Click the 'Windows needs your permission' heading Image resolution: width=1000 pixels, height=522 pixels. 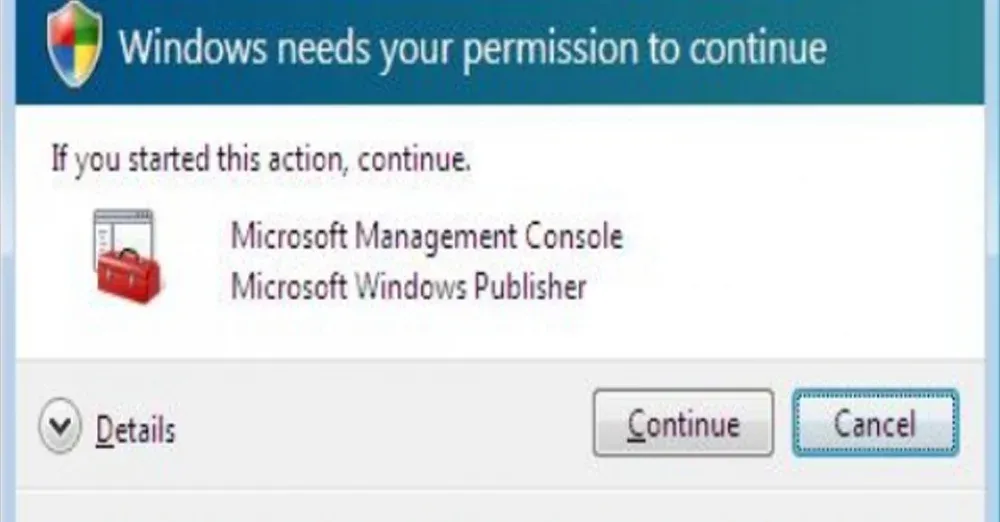pyautogui.click(x=473, y=48)
